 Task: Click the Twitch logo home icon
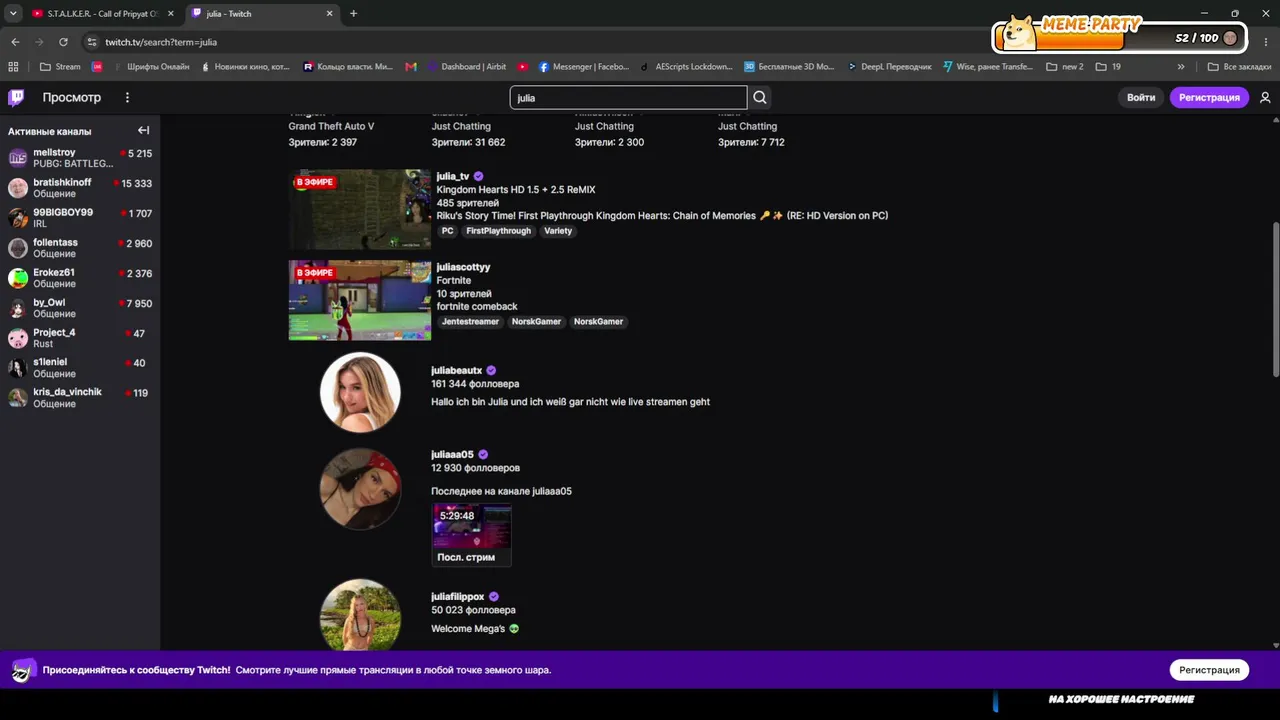pos(16,97)
